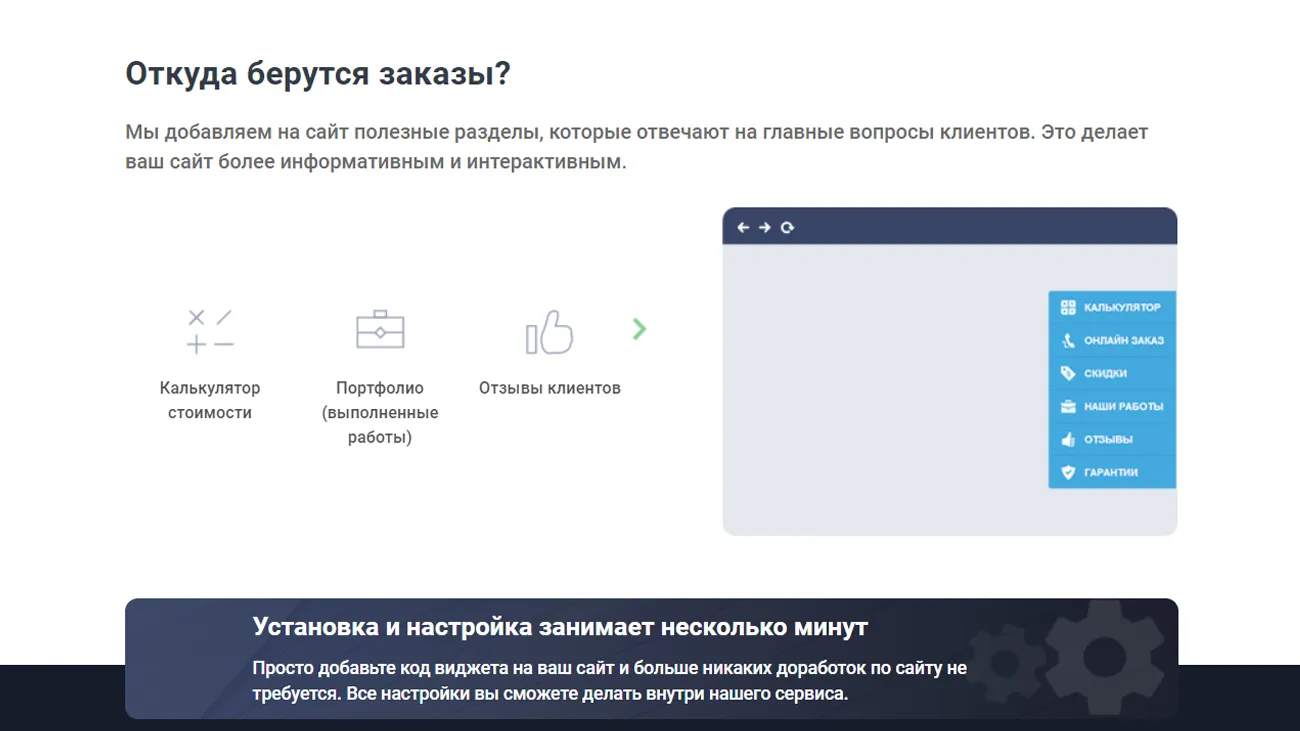1300x731 pixels.
Task: Click the thumbs-up reviews icon
Action: pos(549,331)
